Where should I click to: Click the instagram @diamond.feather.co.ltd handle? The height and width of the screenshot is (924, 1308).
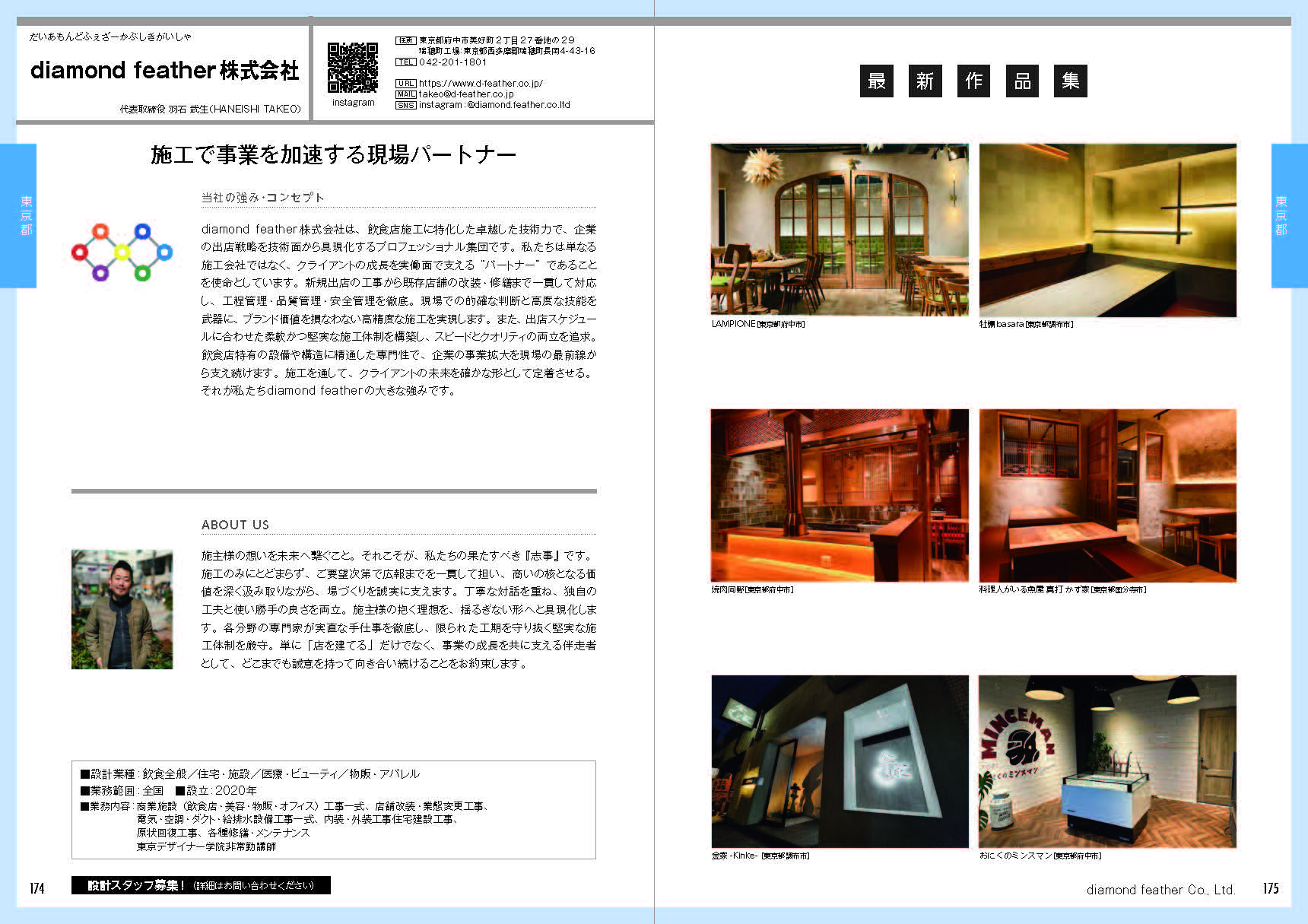click(x=494, y=105)
